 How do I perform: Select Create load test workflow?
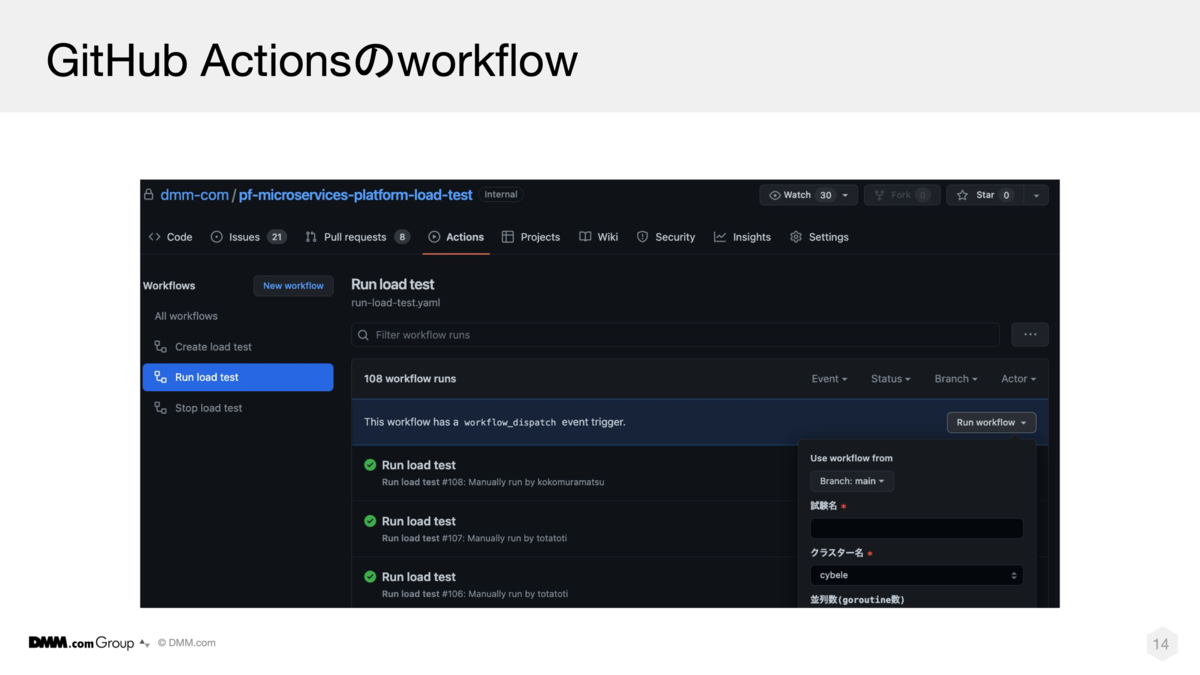238,347
